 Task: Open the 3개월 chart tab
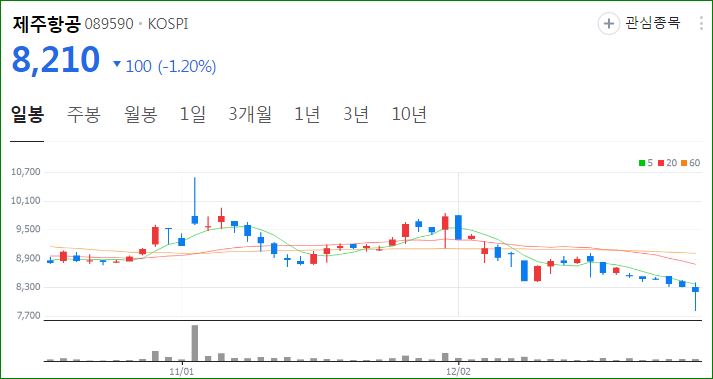click(x=250, y=115)
